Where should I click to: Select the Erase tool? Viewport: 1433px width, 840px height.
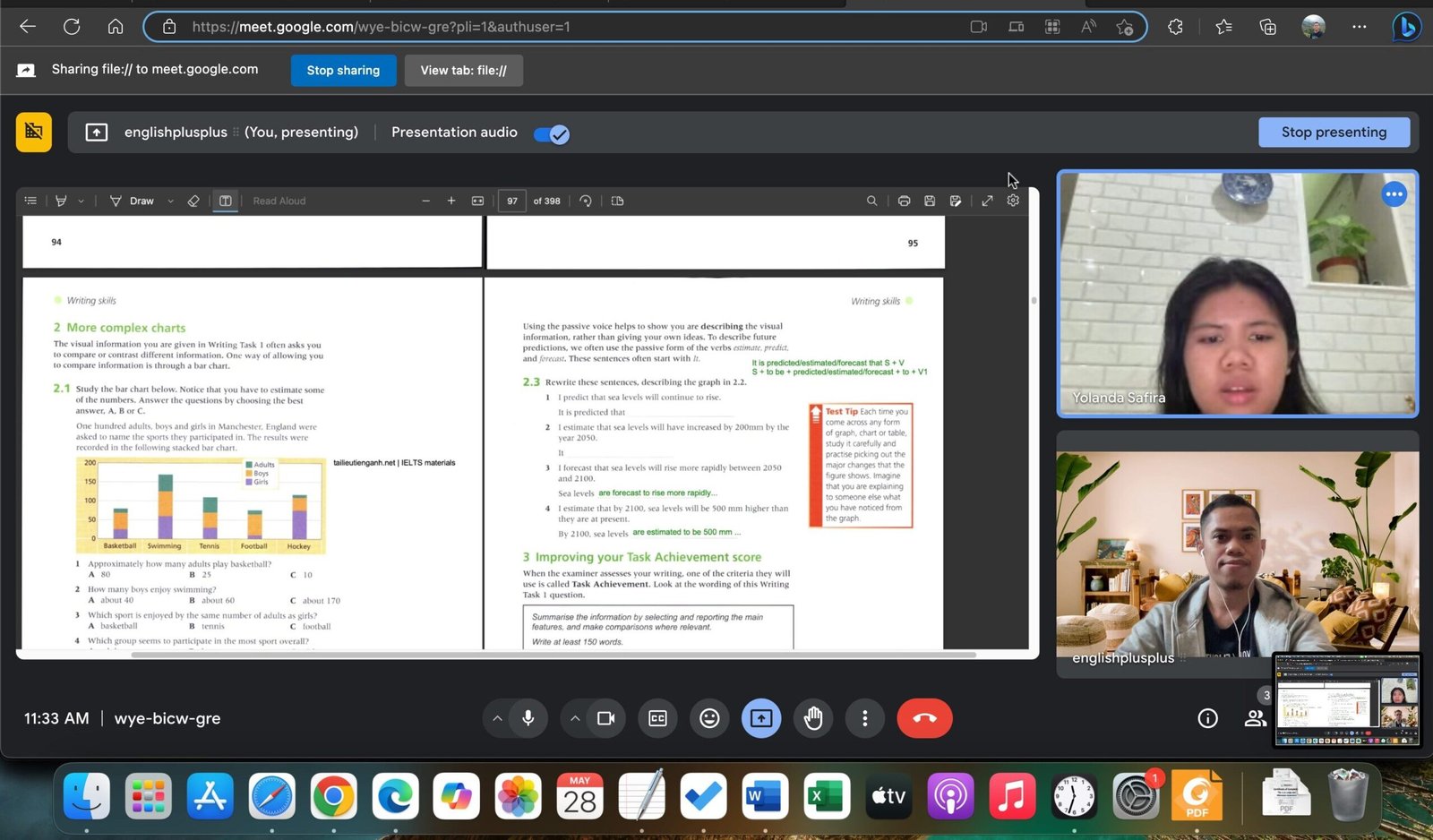193,201
